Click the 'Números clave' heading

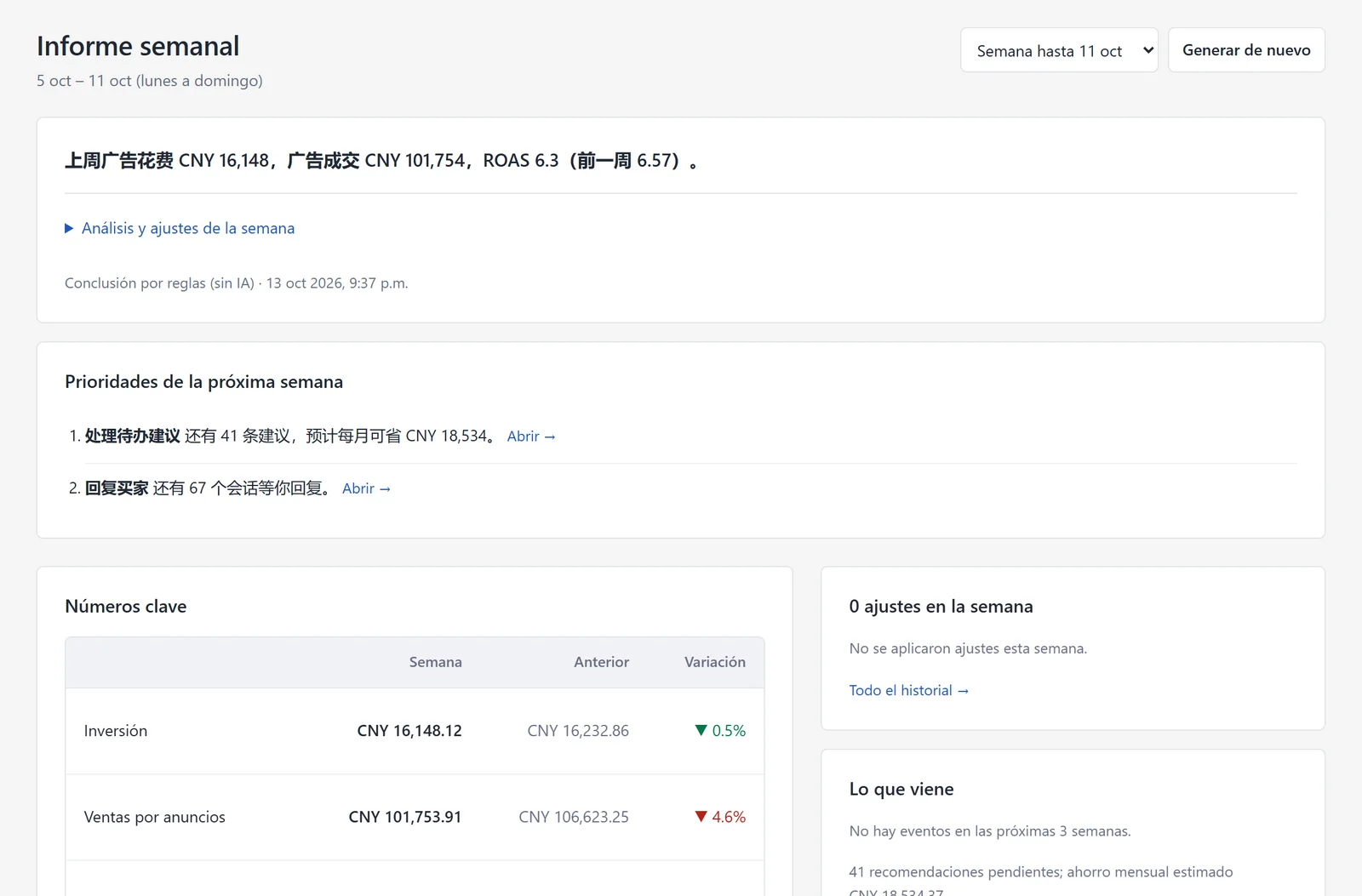(126, 607)
